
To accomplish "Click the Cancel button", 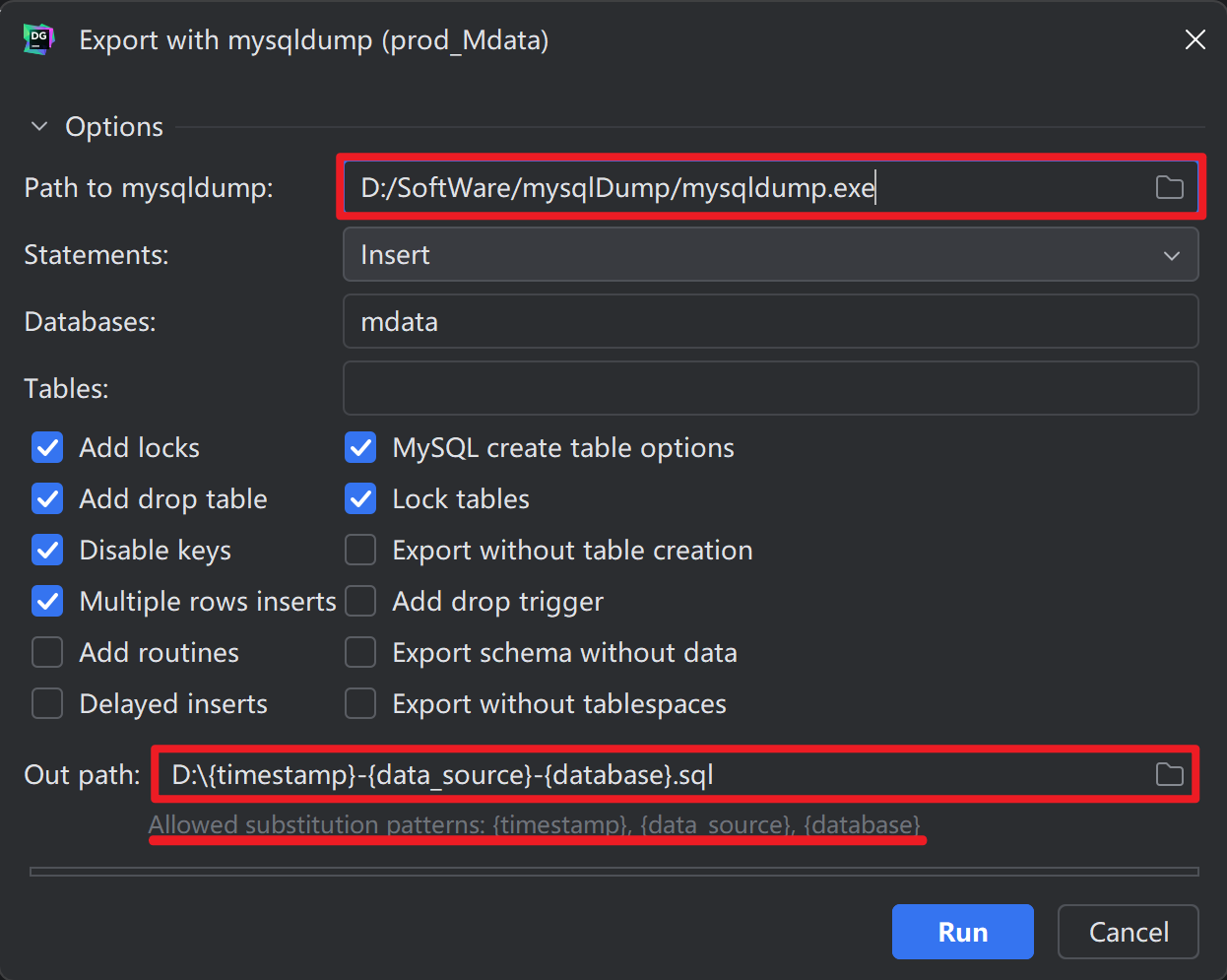I will click(x=1128, y=932).
